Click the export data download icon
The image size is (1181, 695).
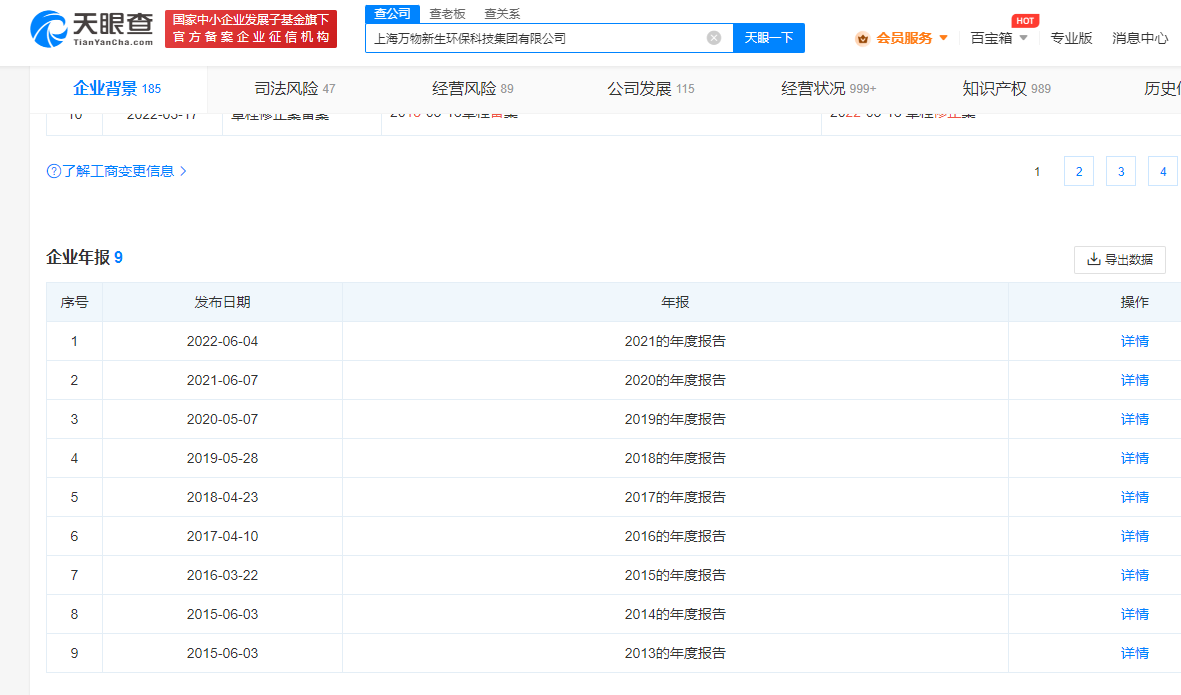pyautogui.click(x=1093, y=260)
